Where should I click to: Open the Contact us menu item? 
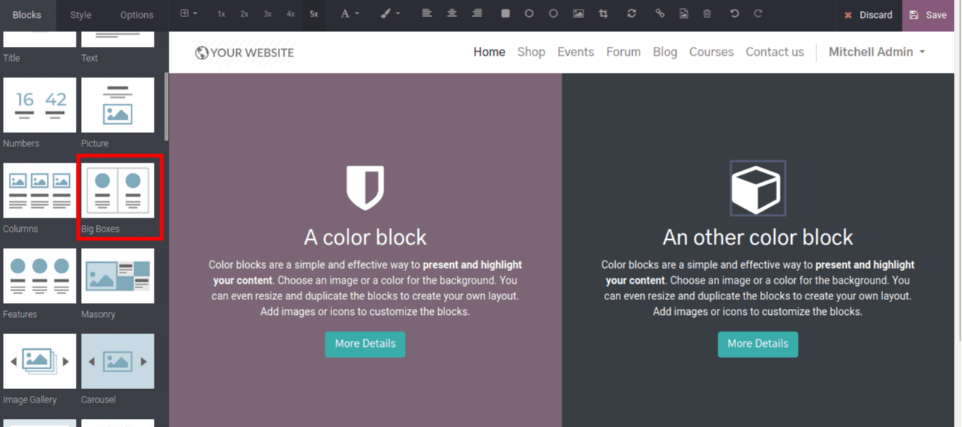click(775, 52)
